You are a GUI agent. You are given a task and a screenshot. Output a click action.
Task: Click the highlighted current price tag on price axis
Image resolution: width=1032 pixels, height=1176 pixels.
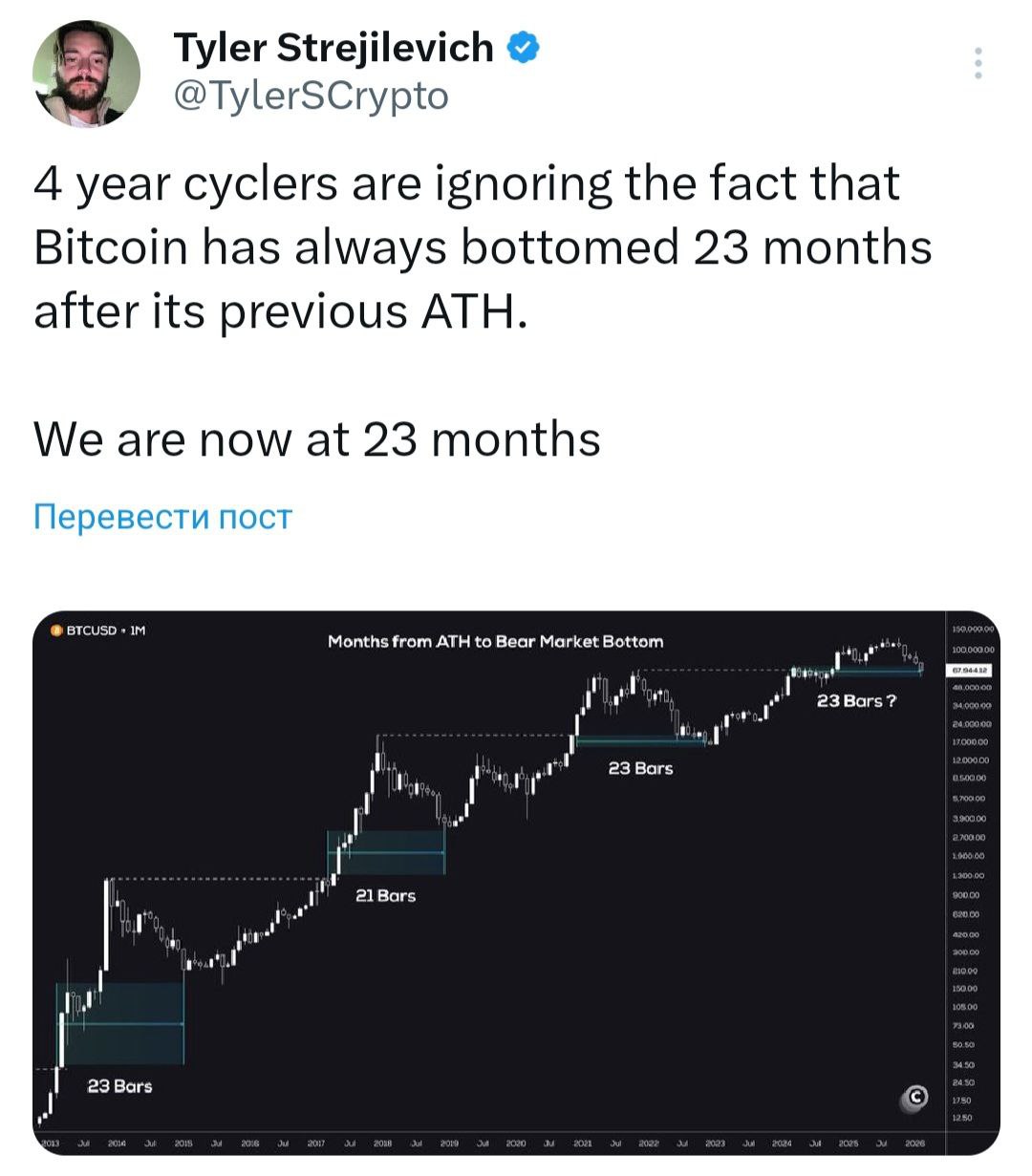click(x=969, y=671)
